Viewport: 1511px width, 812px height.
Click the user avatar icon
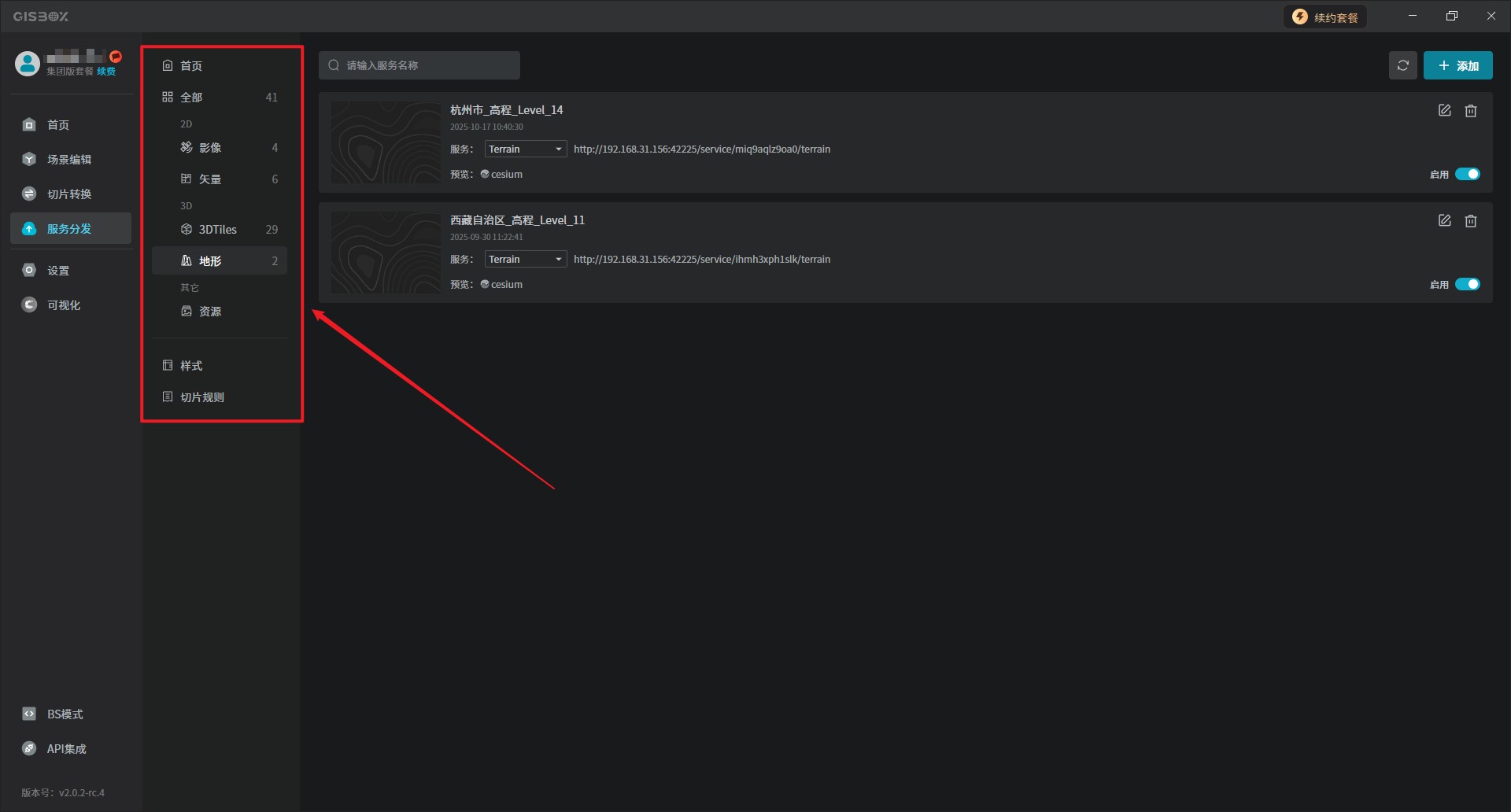tap(28, 64)
